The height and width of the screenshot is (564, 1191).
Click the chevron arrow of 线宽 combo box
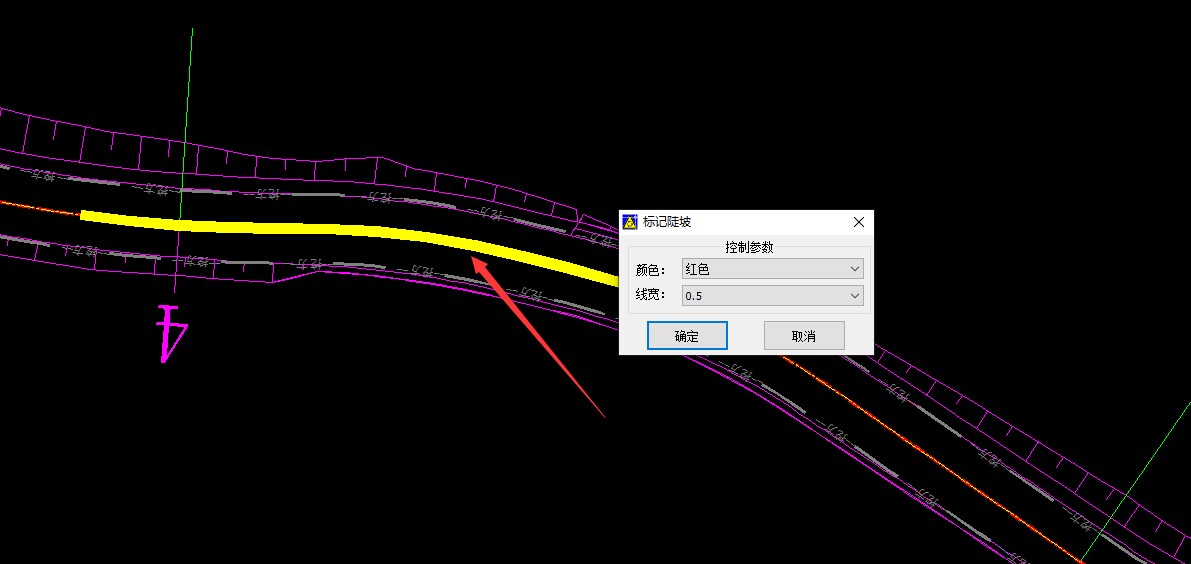click(x=854, y=296)
